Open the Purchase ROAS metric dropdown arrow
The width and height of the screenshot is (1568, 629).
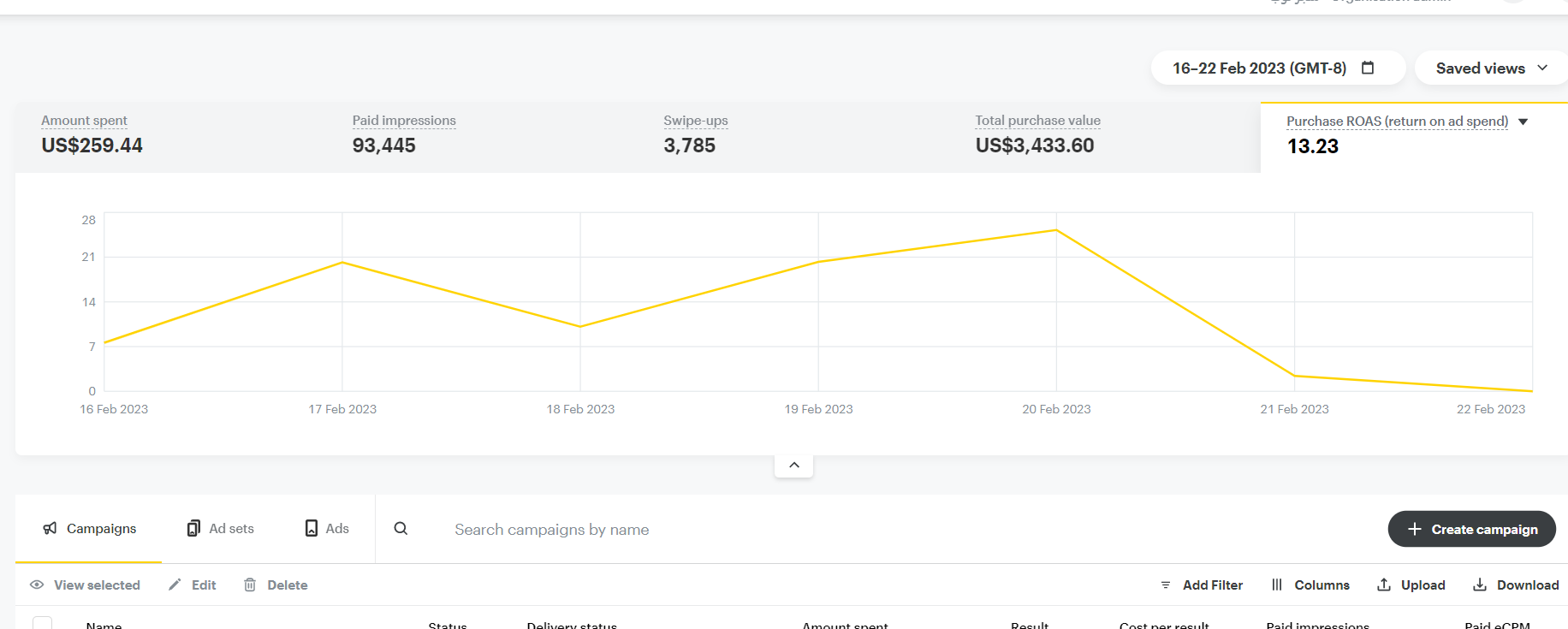[x=1523, y=122]
